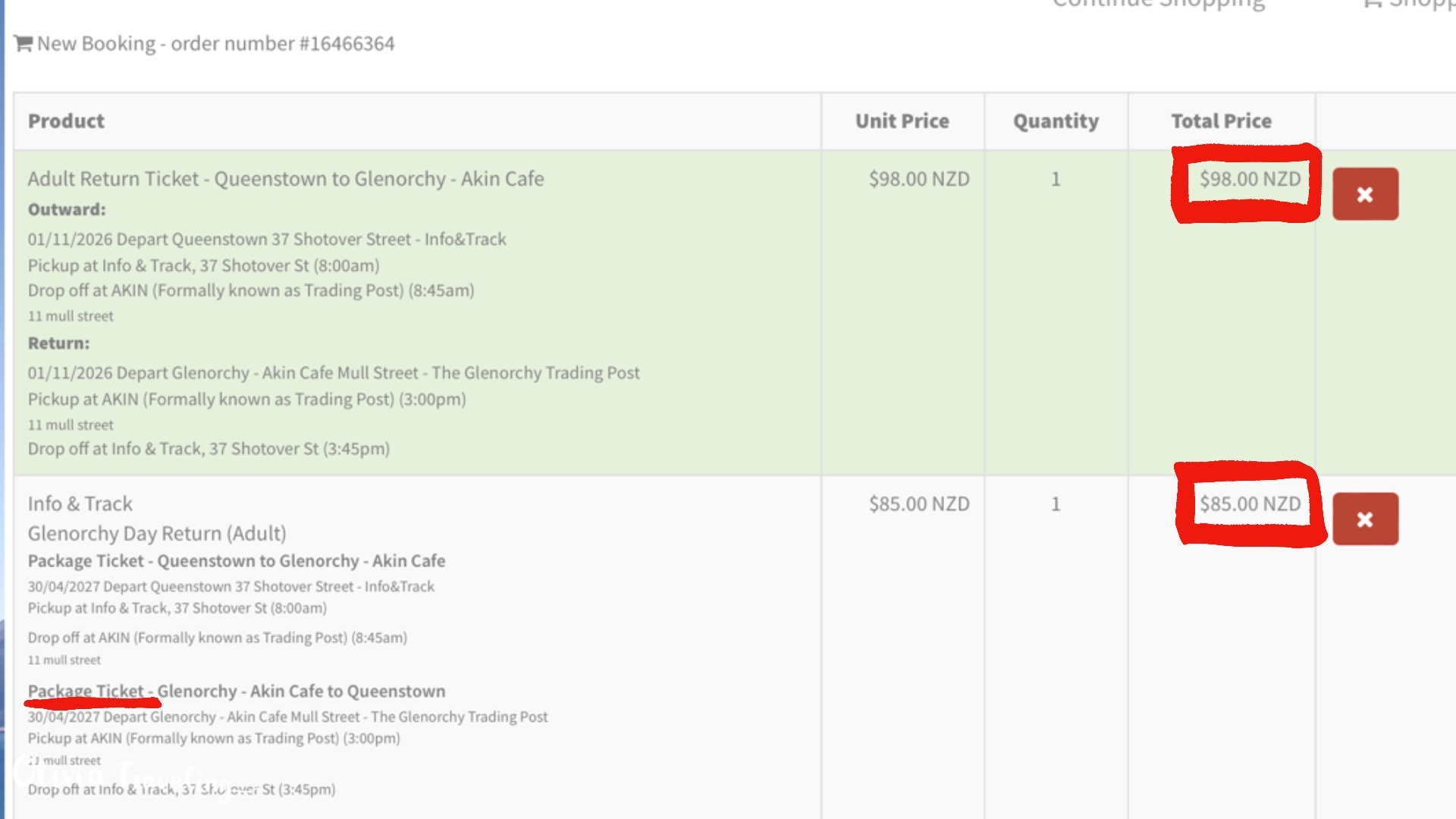Click the Info & Track product name
The image size is (1456, 819).
tap(80, 504)
